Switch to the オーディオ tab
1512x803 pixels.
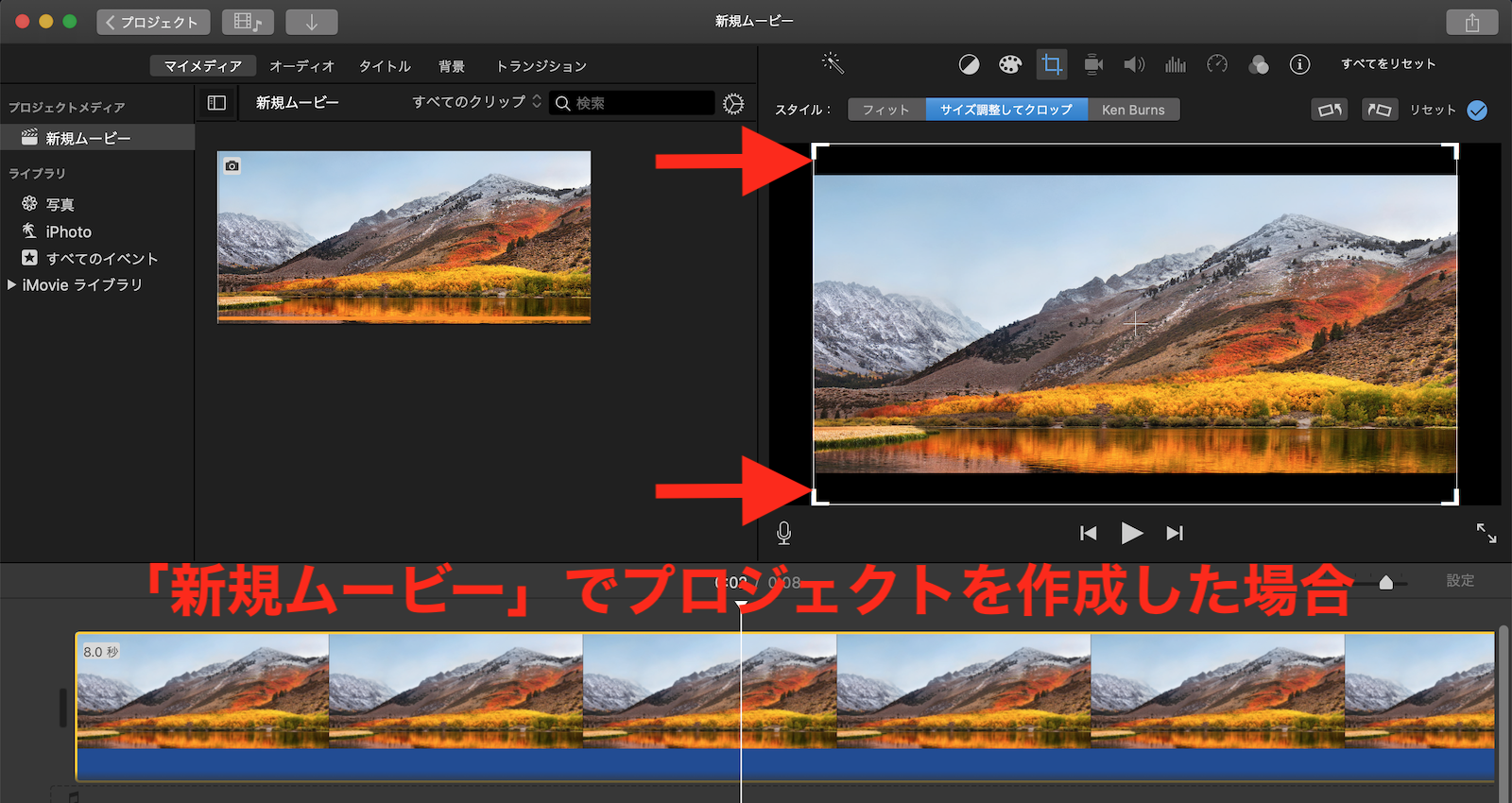point(302,66)
